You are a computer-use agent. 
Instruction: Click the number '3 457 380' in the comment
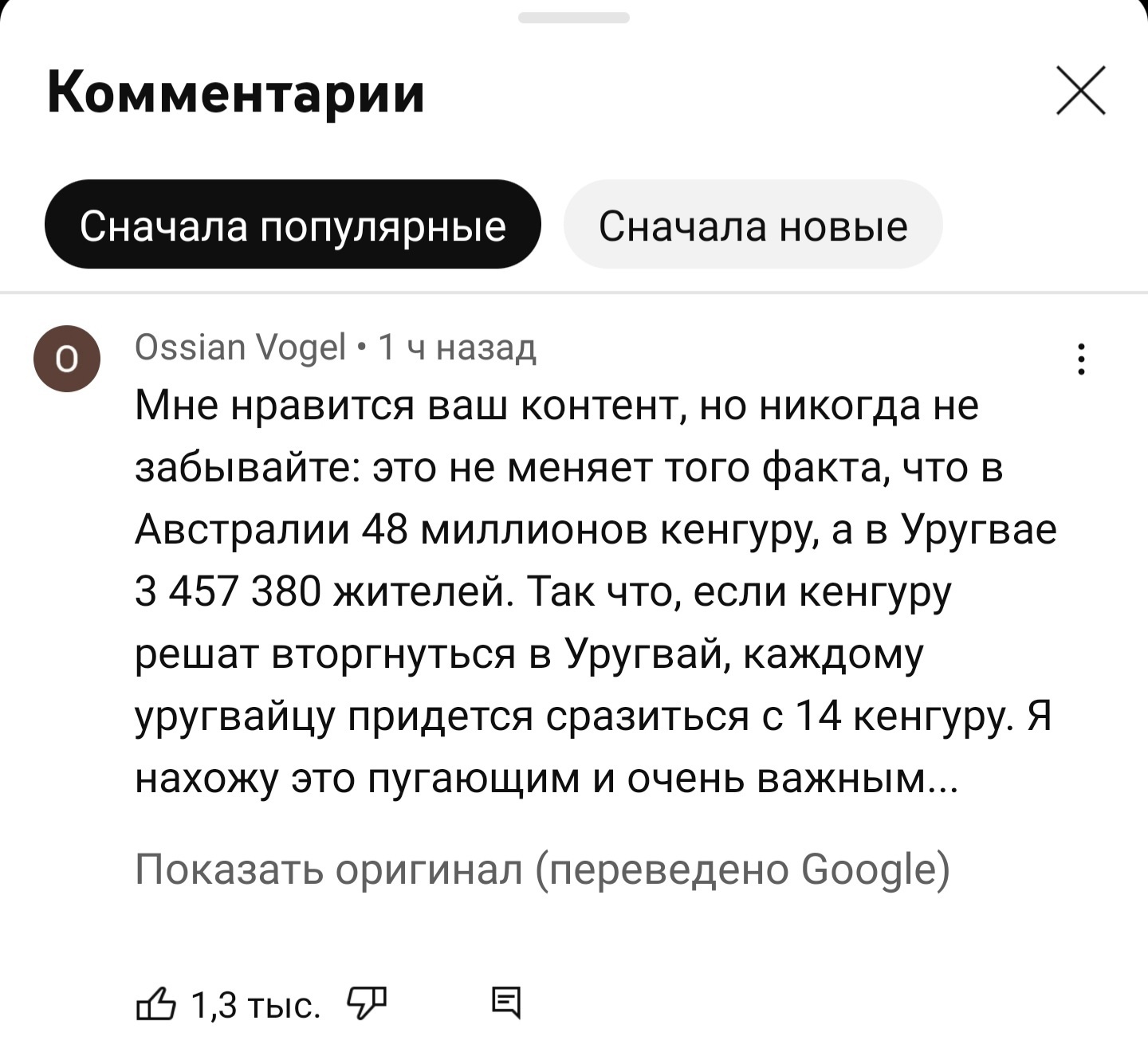click(227, 592)
